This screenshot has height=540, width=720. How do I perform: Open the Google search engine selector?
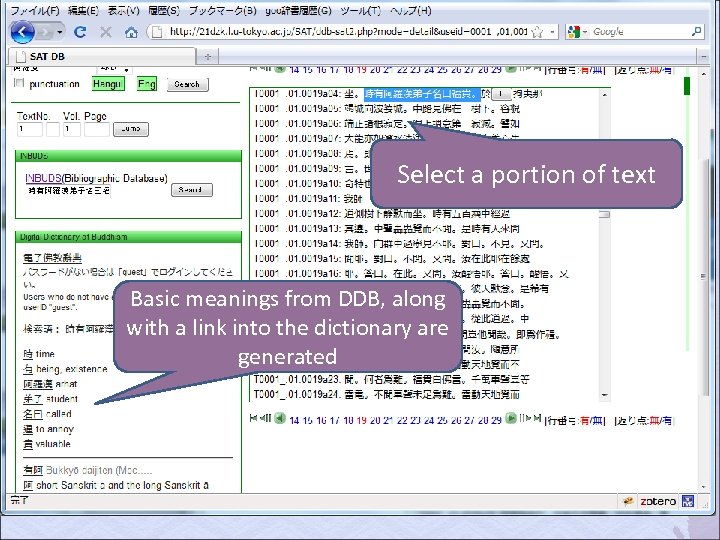coord(578,32)
